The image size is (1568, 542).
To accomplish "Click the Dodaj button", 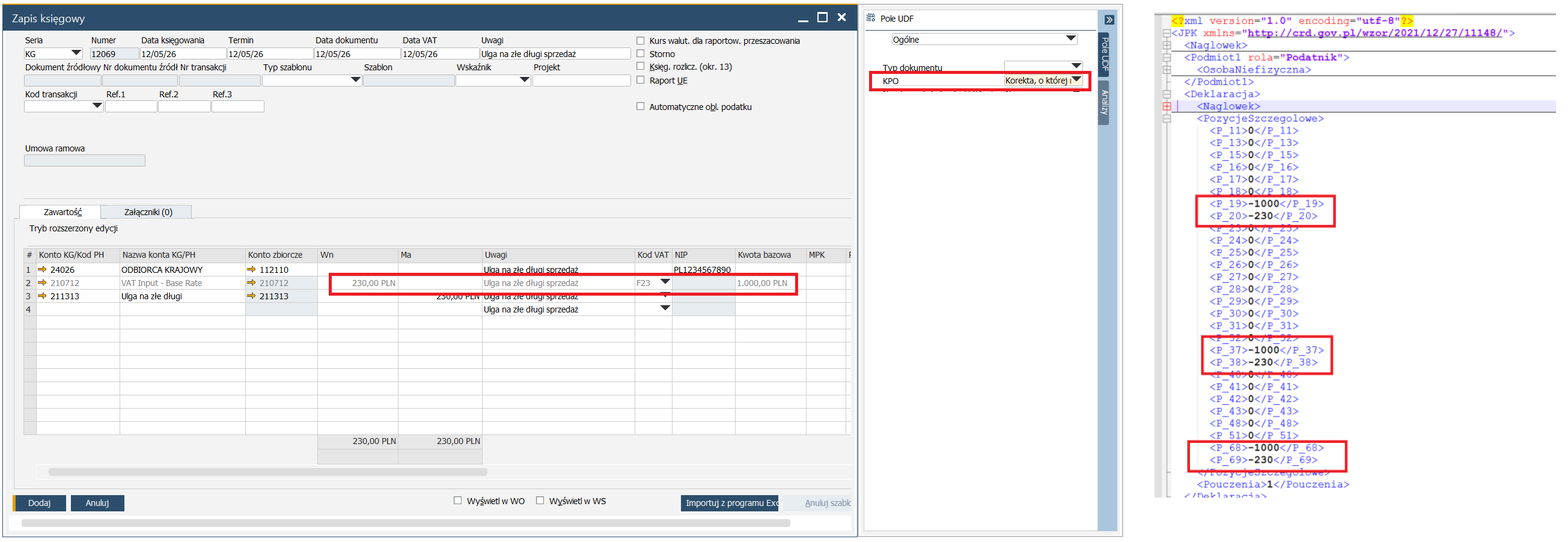I will click(40, 503).
